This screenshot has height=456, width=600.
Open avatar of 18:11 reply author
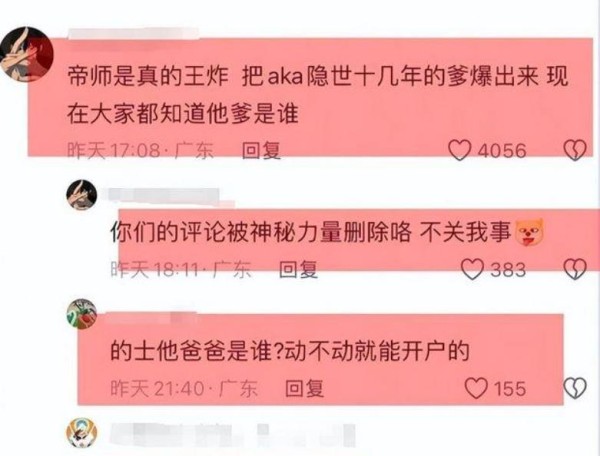[x=82, y=195]
